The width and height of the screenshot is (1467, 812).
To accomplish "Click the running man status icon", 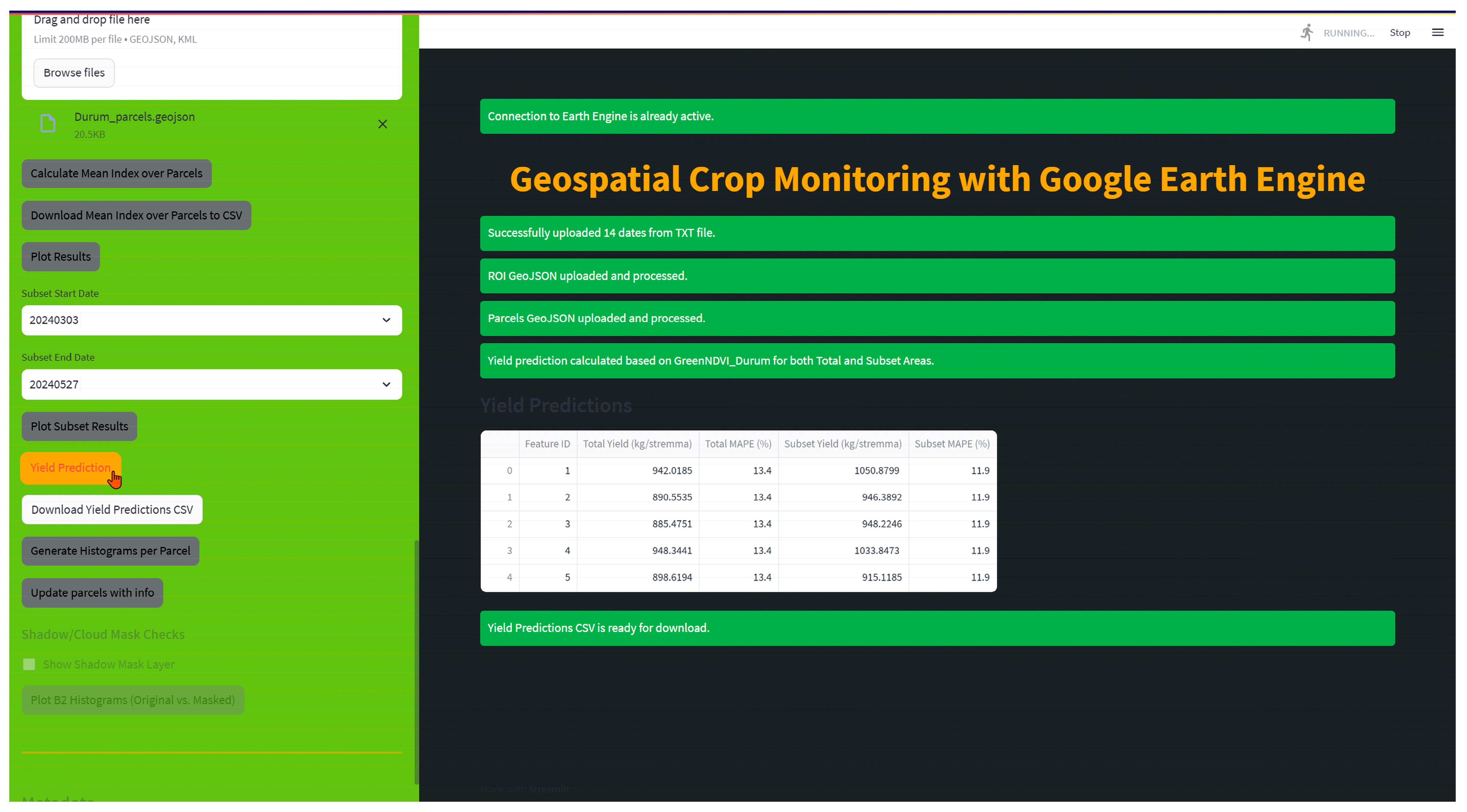I will (1307, 32).
